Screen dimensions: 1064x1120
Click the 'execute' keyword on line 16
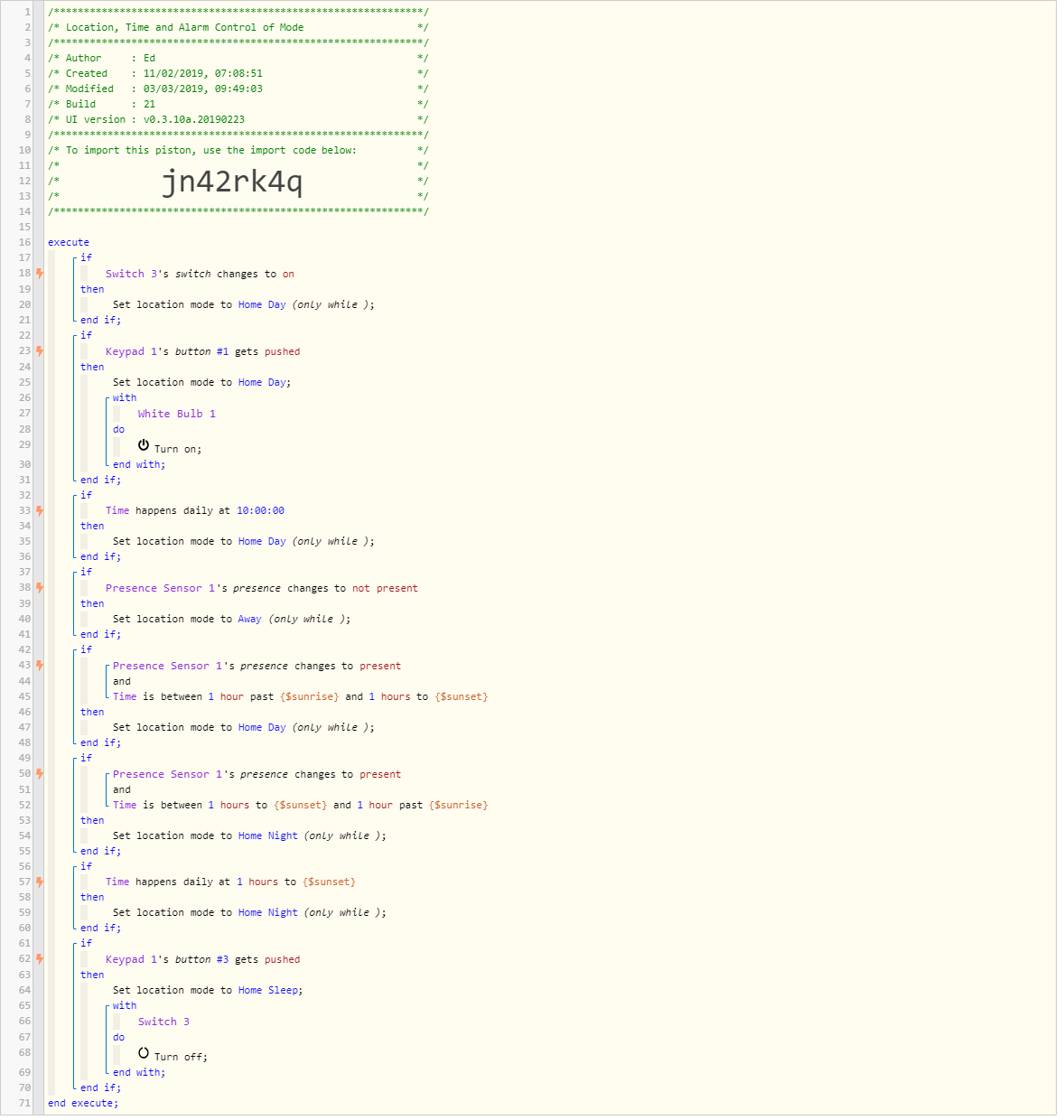(69, 242)
